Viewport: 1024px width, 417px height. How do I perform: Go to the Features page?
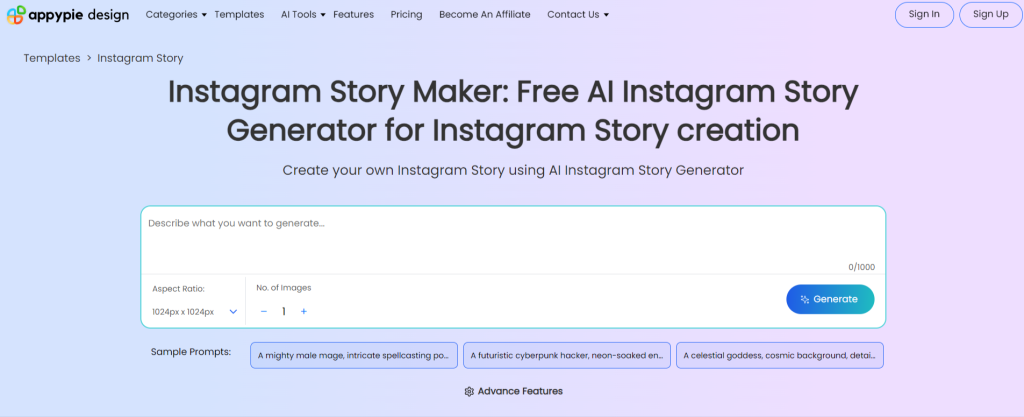353,15
